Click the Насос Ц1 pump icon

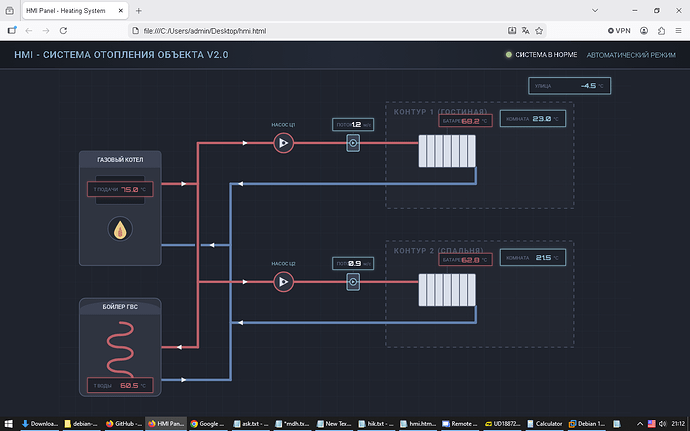pos(282,143)
